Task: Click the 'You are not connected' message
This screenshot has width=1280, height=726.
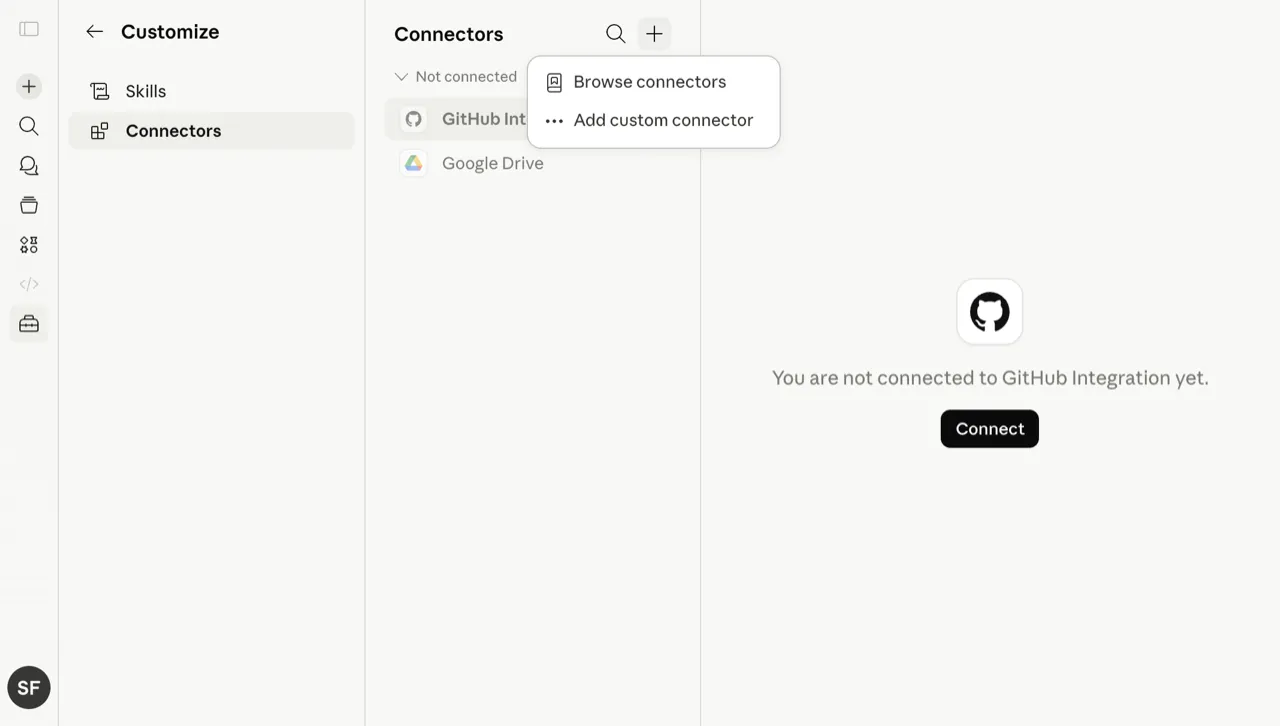Action: click(x=990, y=378)
